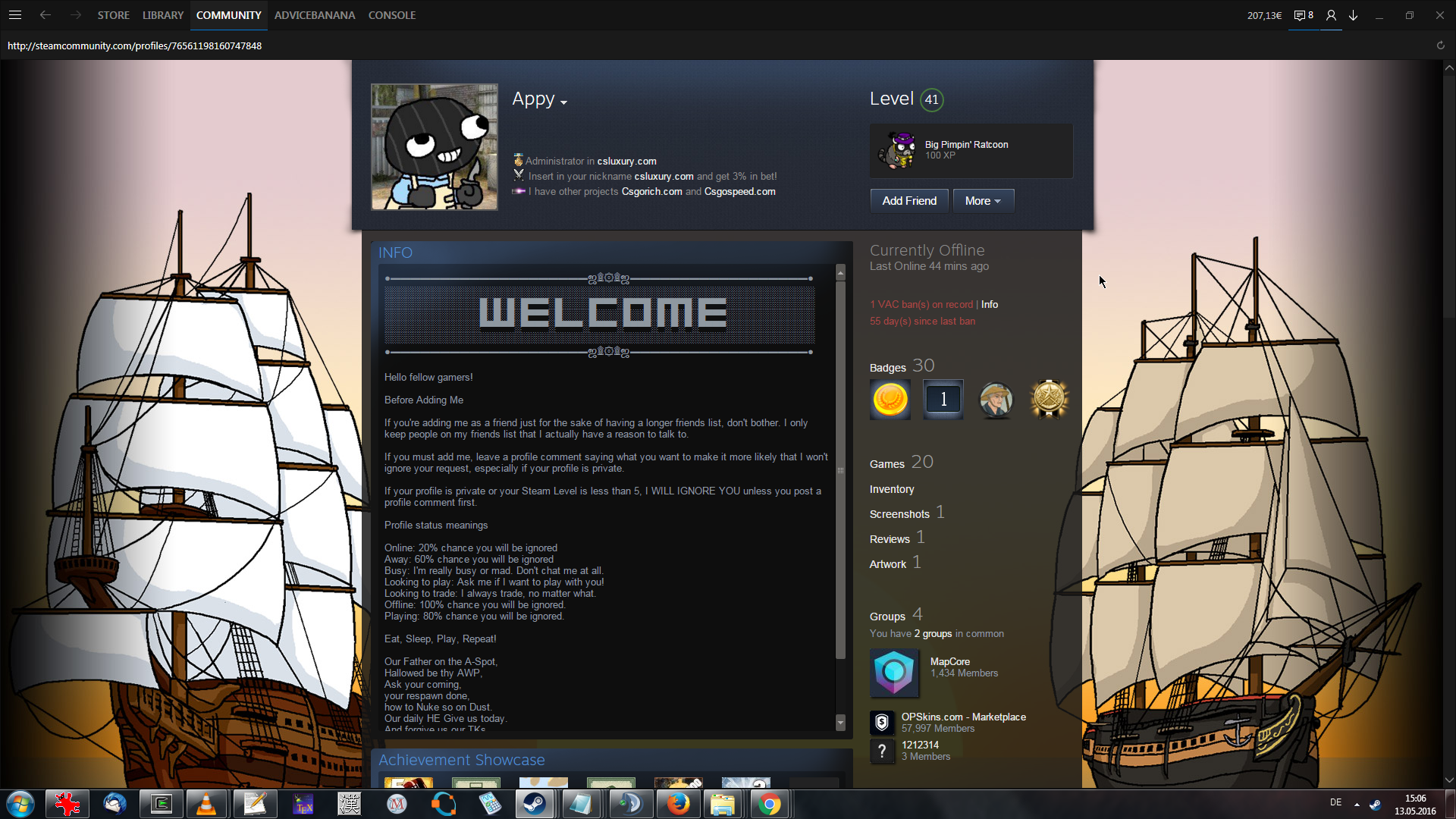Click Steam icon in Windows taskbar
1456x819 pixels.
coord(535,804)
